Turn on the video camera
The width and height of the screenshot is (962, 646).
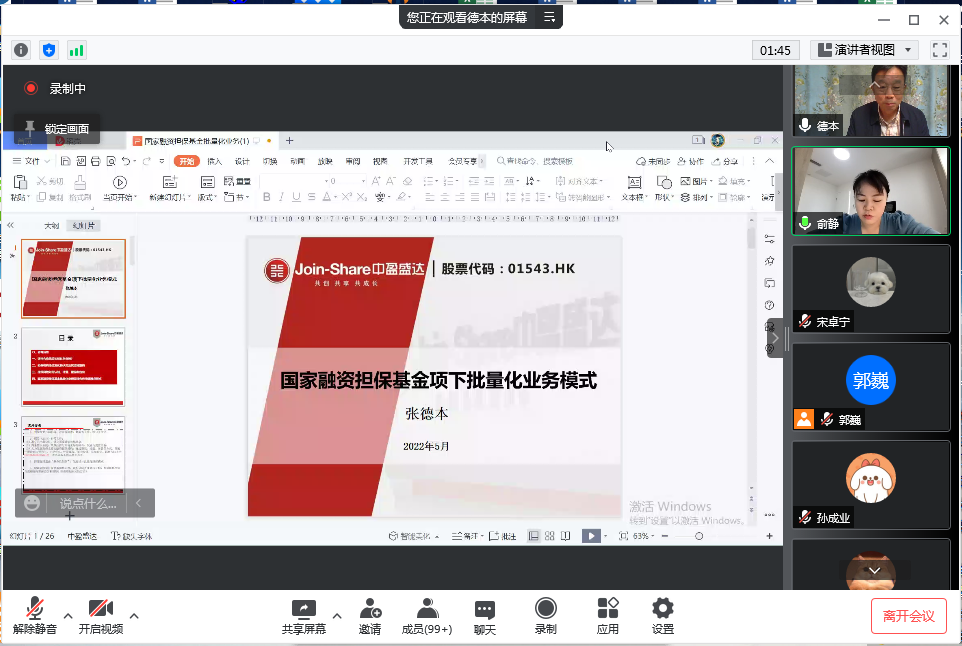pyautogui.click(x=100, y=609)
